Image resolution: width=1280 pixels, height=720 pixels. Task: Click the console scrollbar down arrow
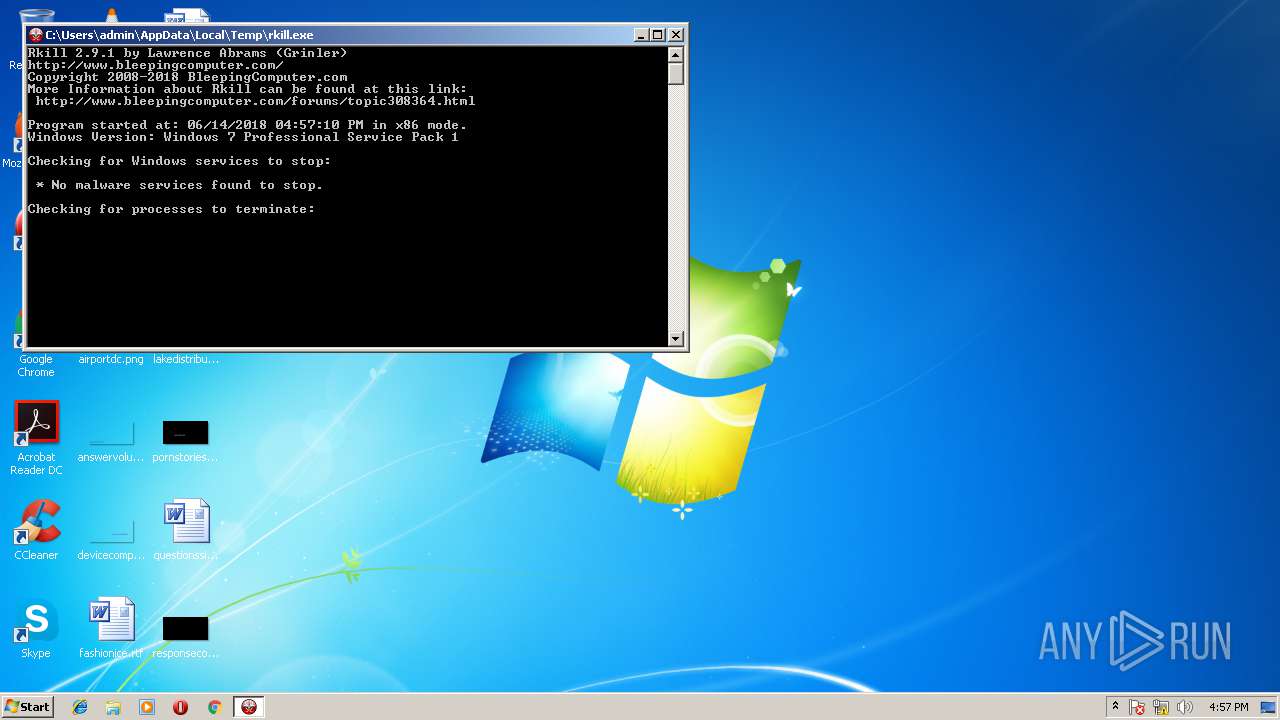(x=676, y=338)
